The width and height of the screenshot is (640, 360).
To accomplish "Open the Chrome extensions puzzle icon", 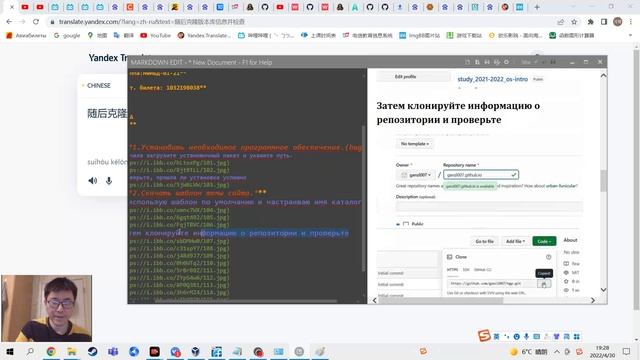I will (590, 22).
